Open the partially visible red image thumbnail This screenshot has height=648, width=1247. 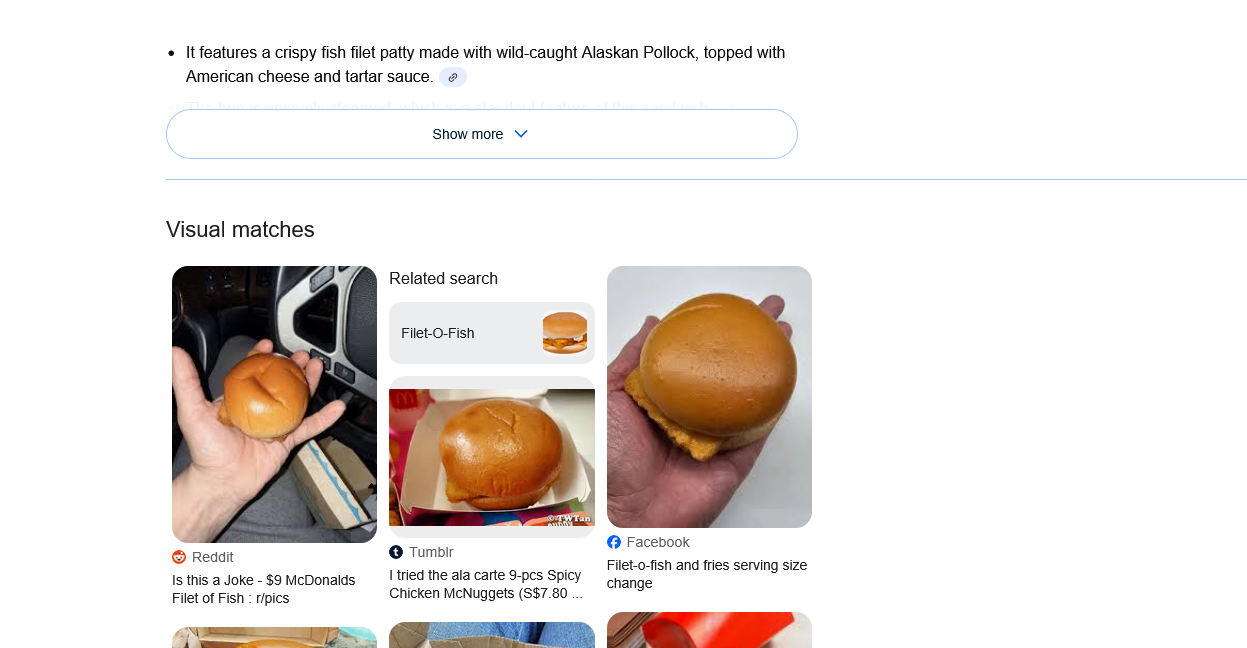(x=709, y=630)
